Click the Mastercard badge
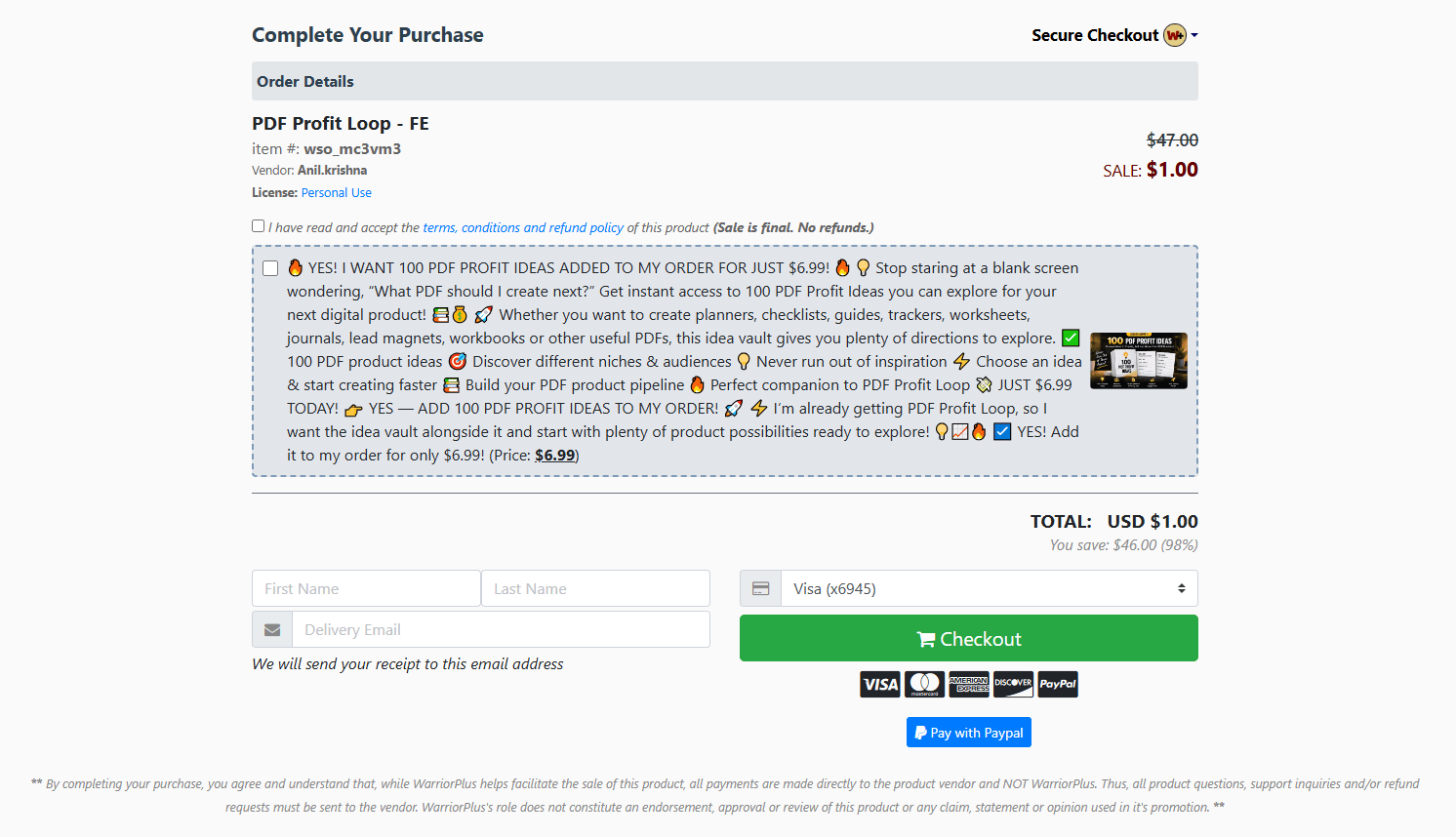The image size is (1456, 837). 925,684
